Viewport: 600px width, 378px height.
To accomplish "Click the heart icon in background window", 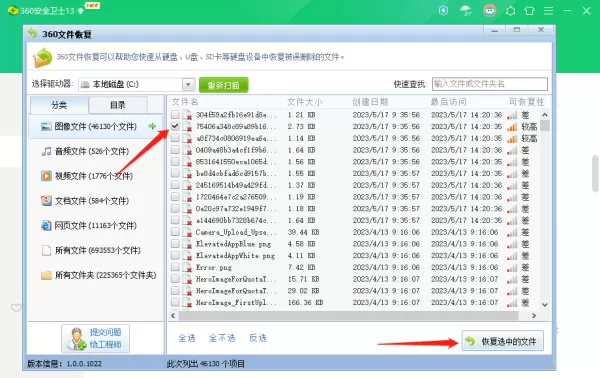I will (x=16, y=308).
